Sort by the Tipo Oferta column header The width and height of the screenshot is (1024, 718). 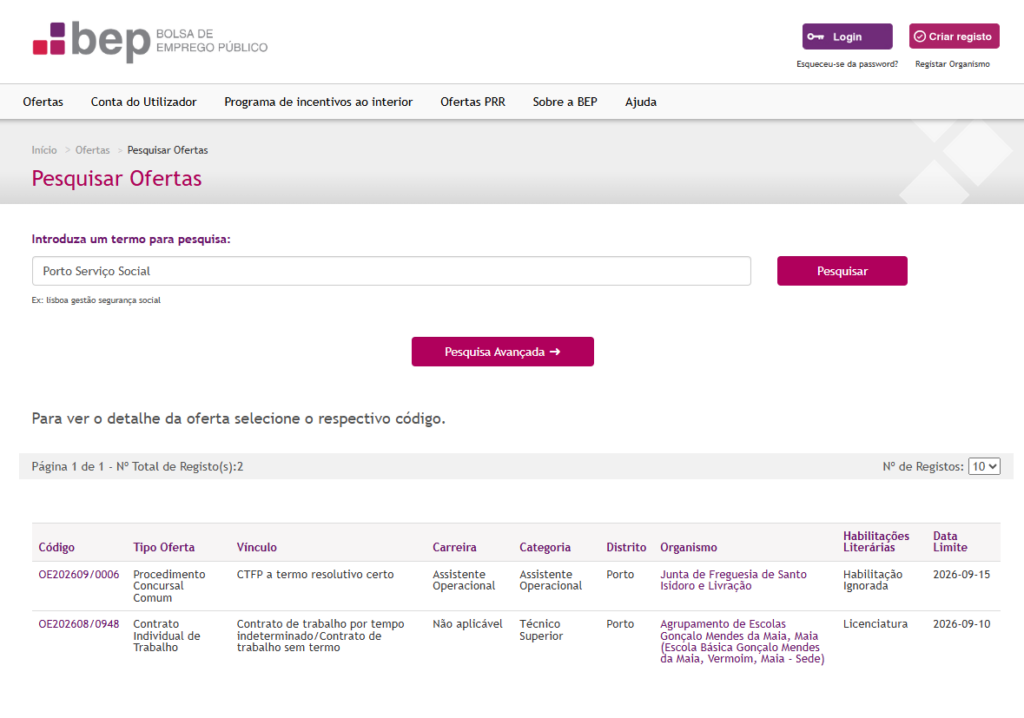coord(164,547)
